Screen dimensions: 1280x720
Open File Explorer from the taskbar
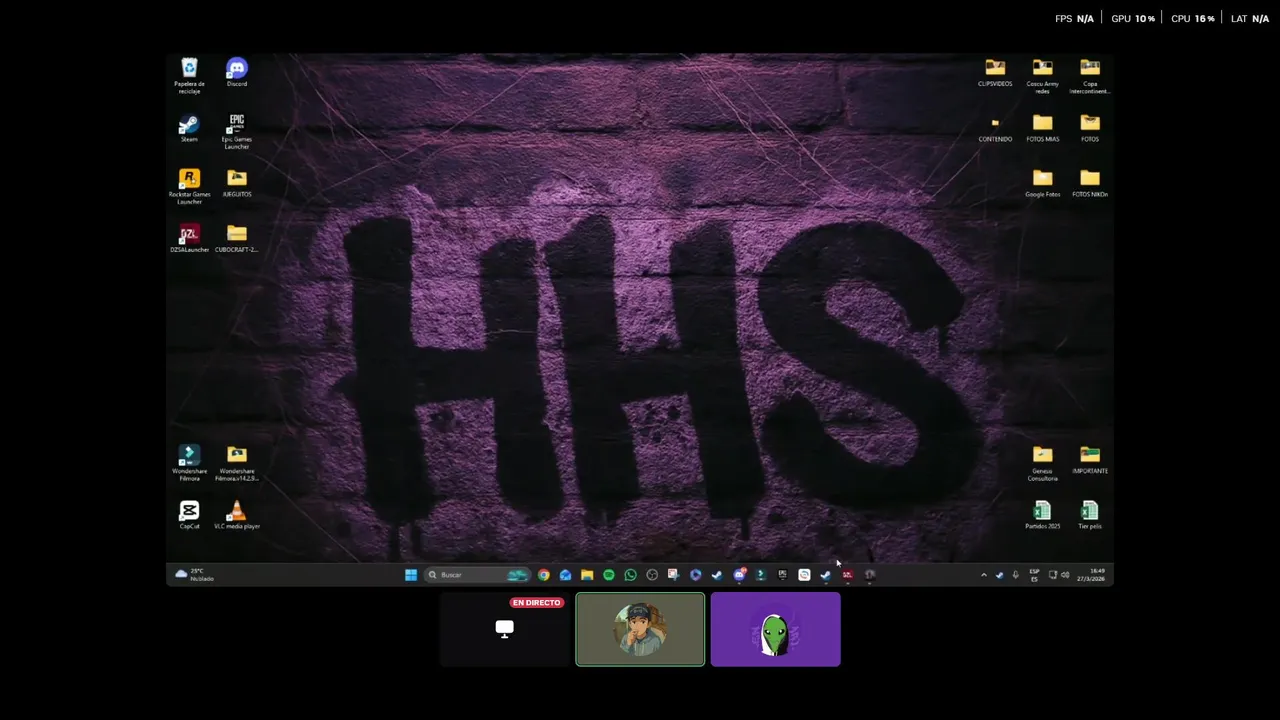587,575
